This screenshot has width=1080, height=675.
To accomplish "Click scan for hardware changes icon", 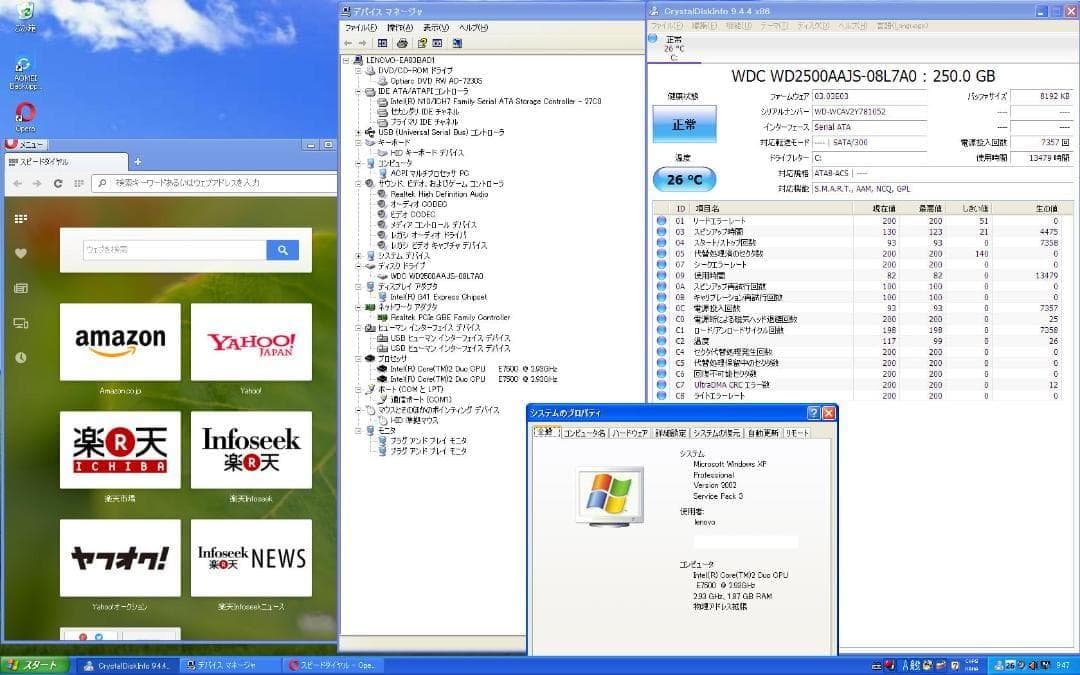I will point(457,43).
